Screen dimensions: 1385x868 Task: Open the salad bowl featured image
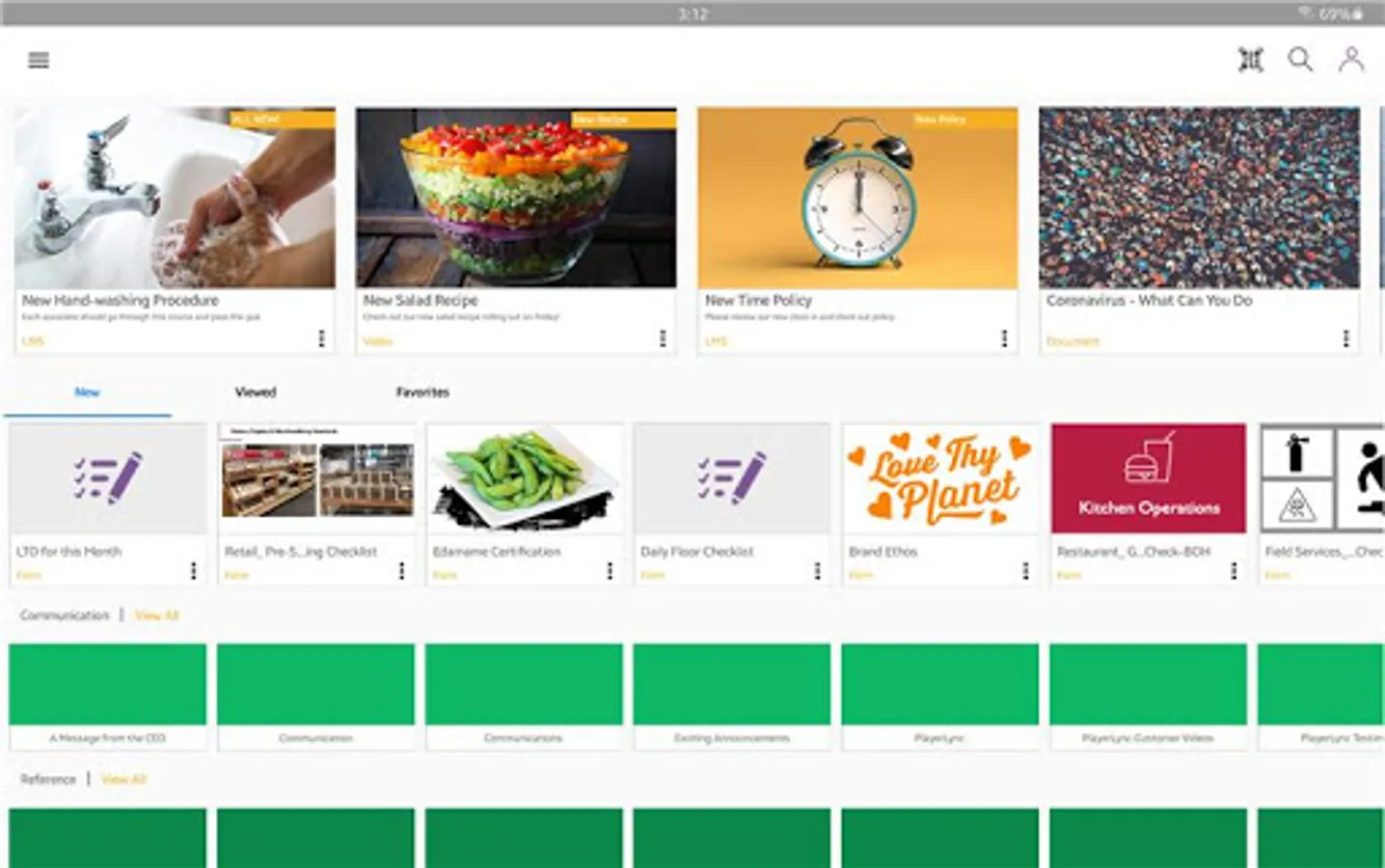pyautogui.click(x=516, y=198)
